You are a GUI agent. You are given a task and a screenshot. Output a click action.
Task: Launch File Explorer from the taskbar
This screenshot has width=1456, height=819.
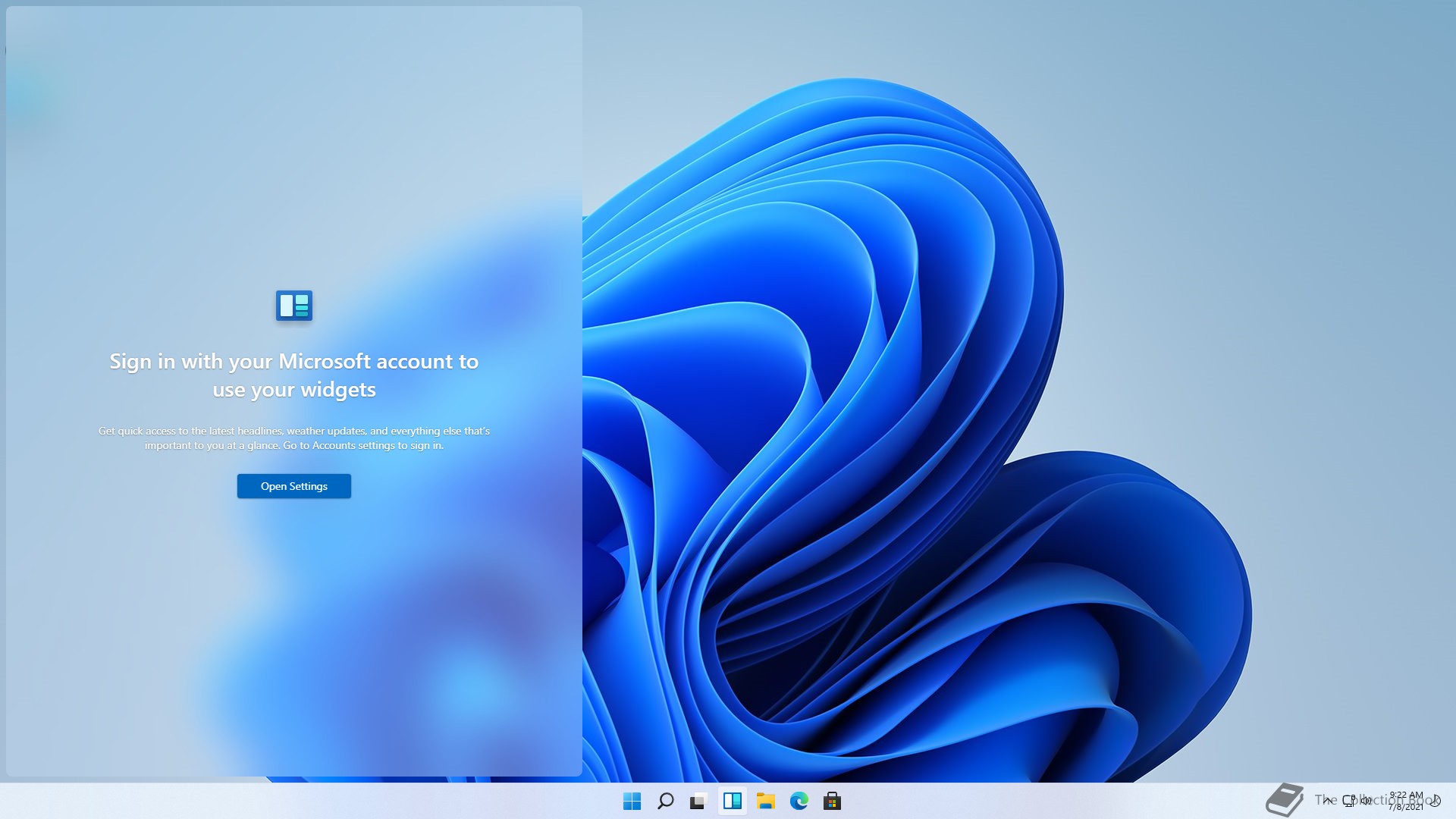pyautogui.click(x=765, y=801)
